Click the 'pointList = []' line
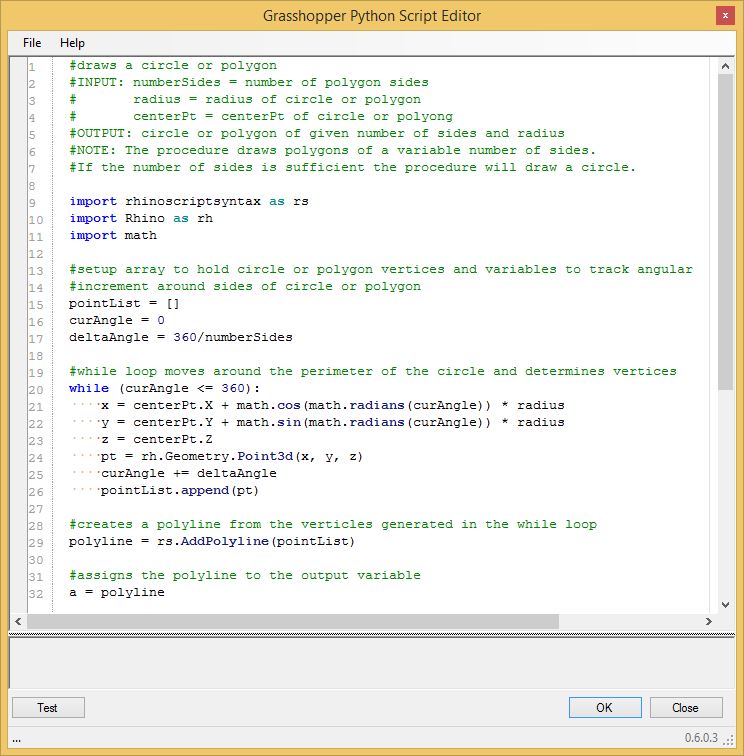 pyautogui.click(x=124, y=303)
